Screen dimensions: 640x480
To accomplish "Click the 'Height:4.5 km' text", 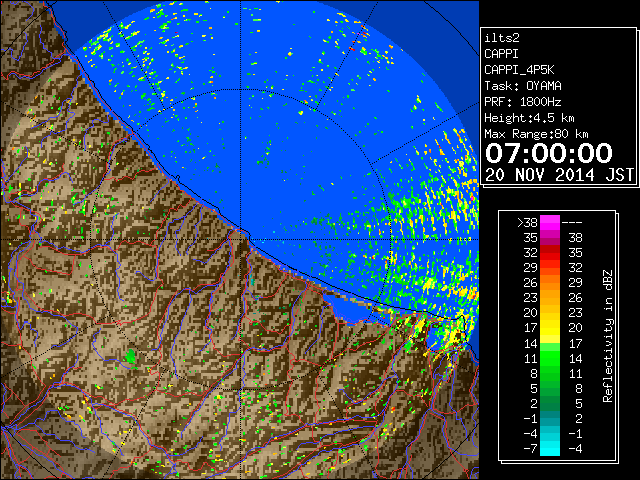I will pyautogui.click(x=529, y=118).
